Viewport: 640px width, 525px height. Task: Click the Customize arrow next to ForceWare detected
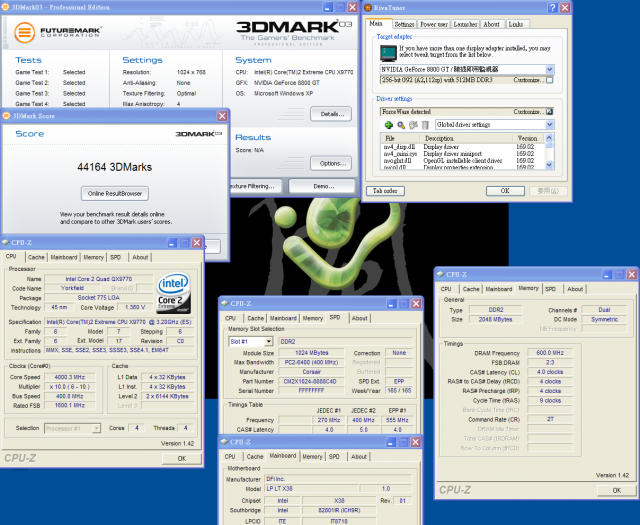click(549, 111)
